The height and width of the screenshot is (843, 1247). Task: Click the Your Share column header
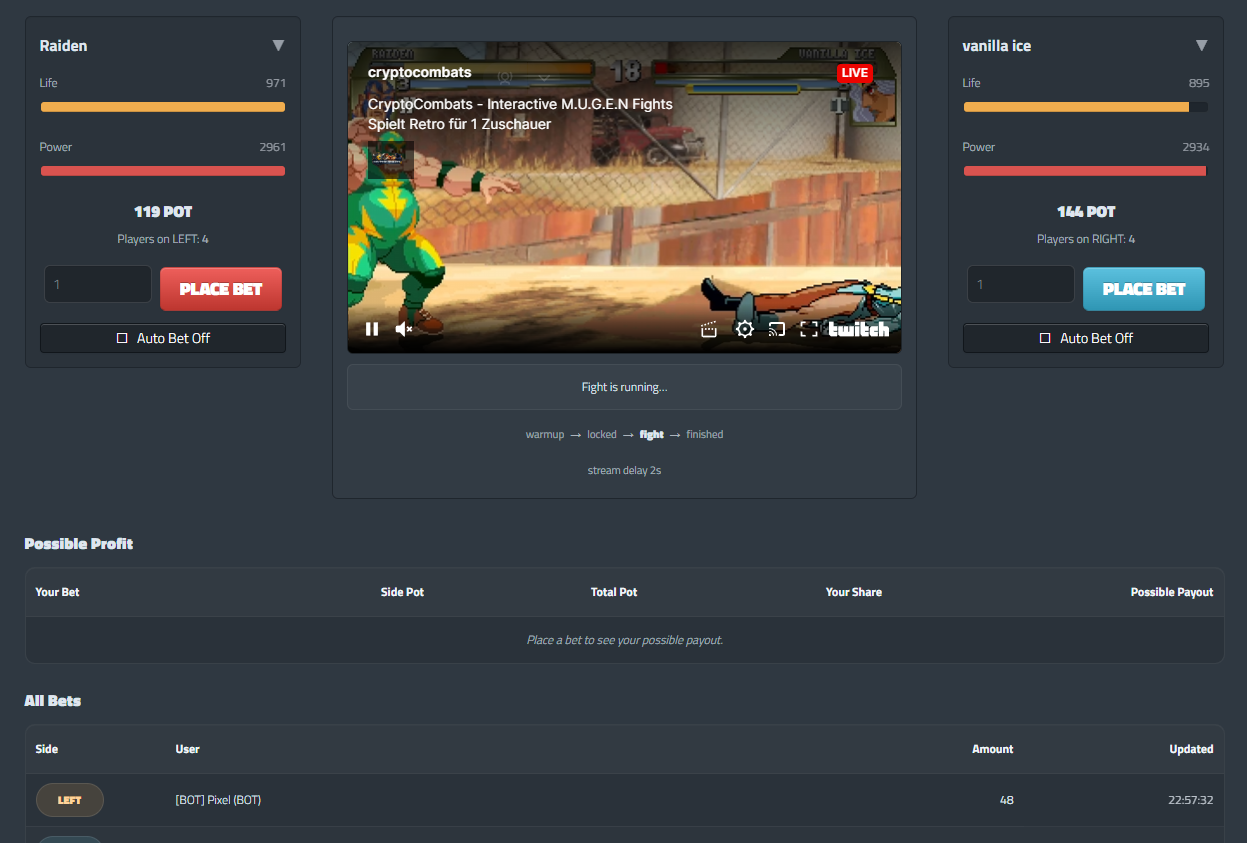(x=854, y=592)
